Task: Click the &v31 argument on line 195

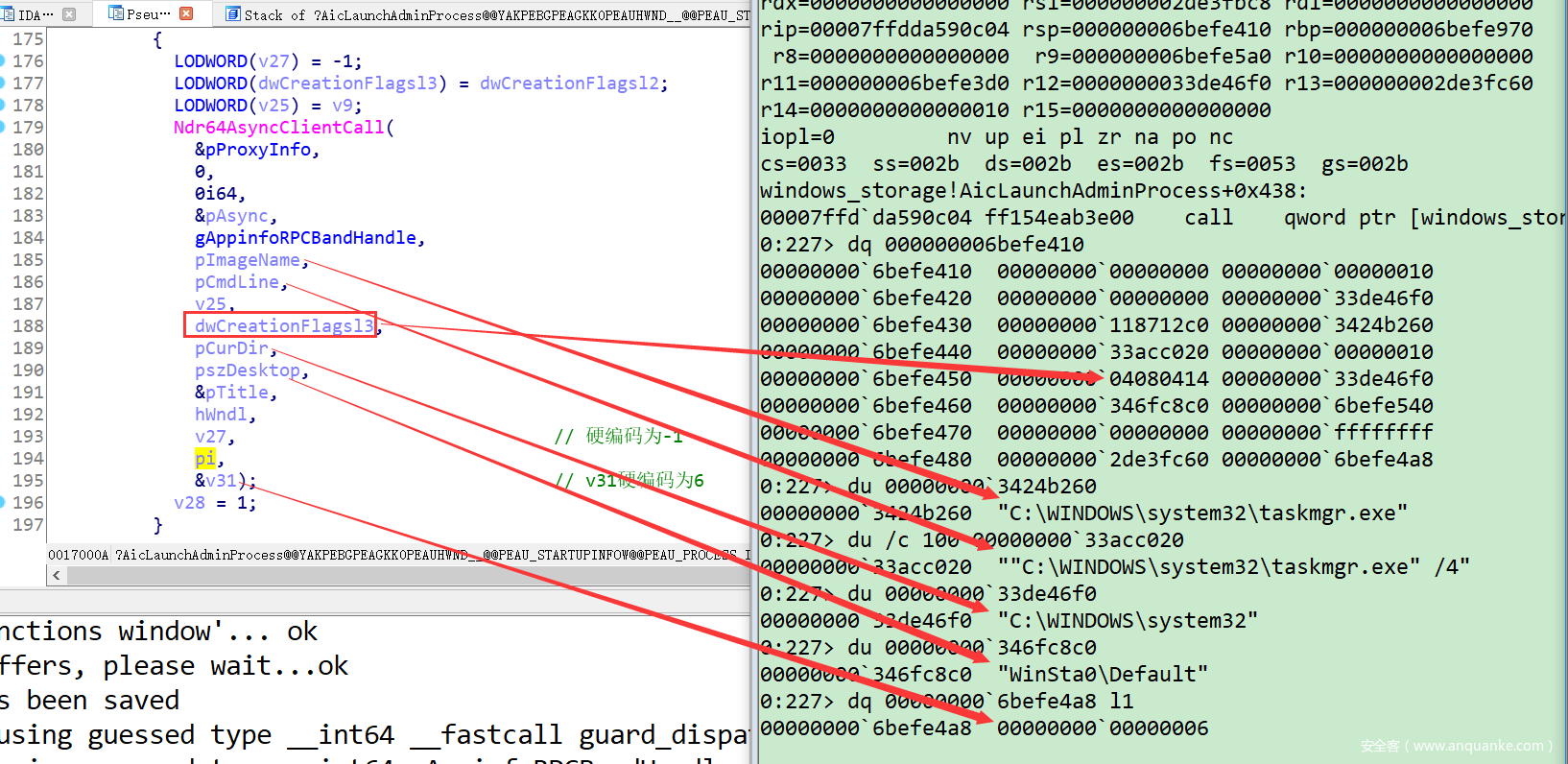Action: (x=216, y=481)
